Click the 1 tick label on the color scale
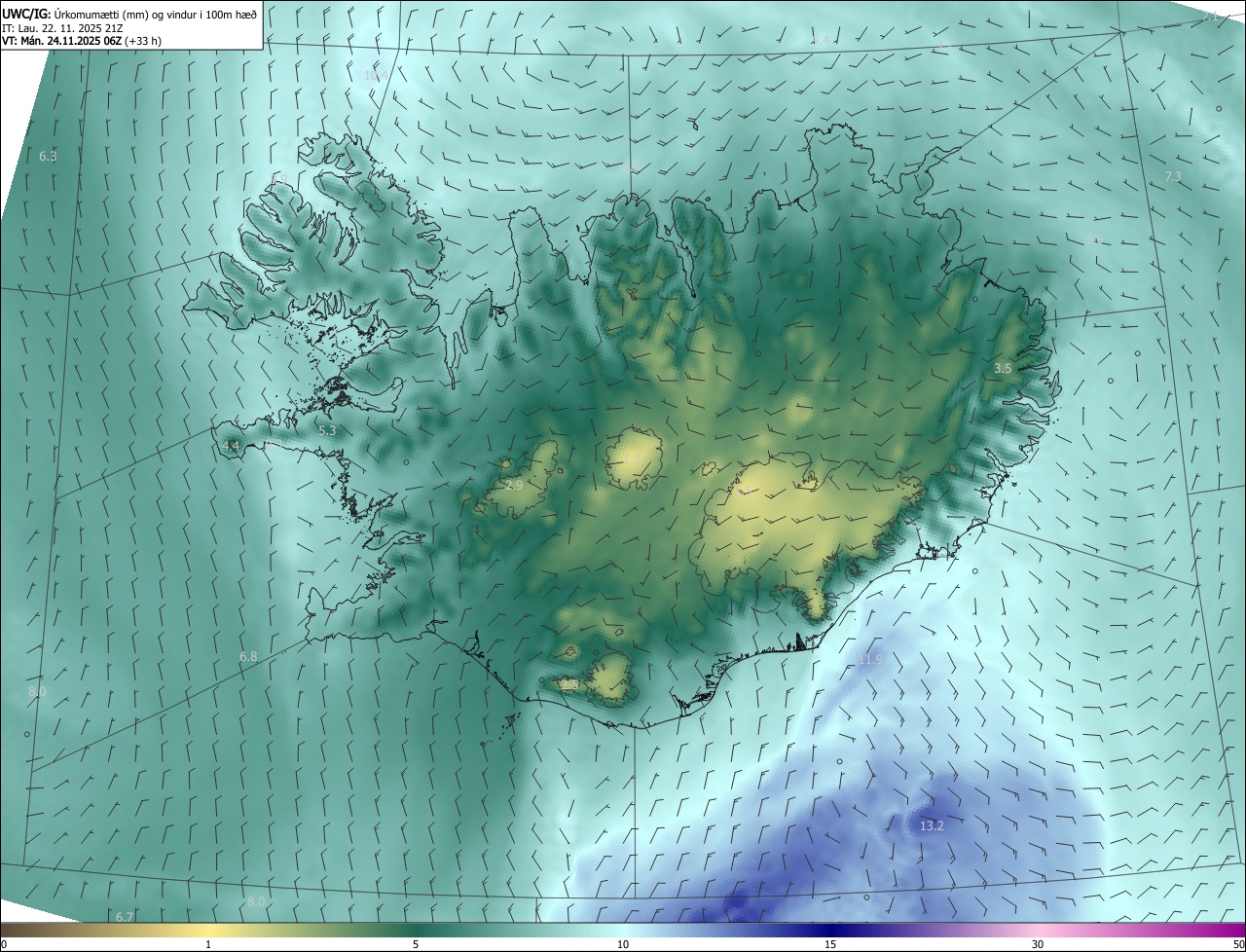 (x=208, y=944)
